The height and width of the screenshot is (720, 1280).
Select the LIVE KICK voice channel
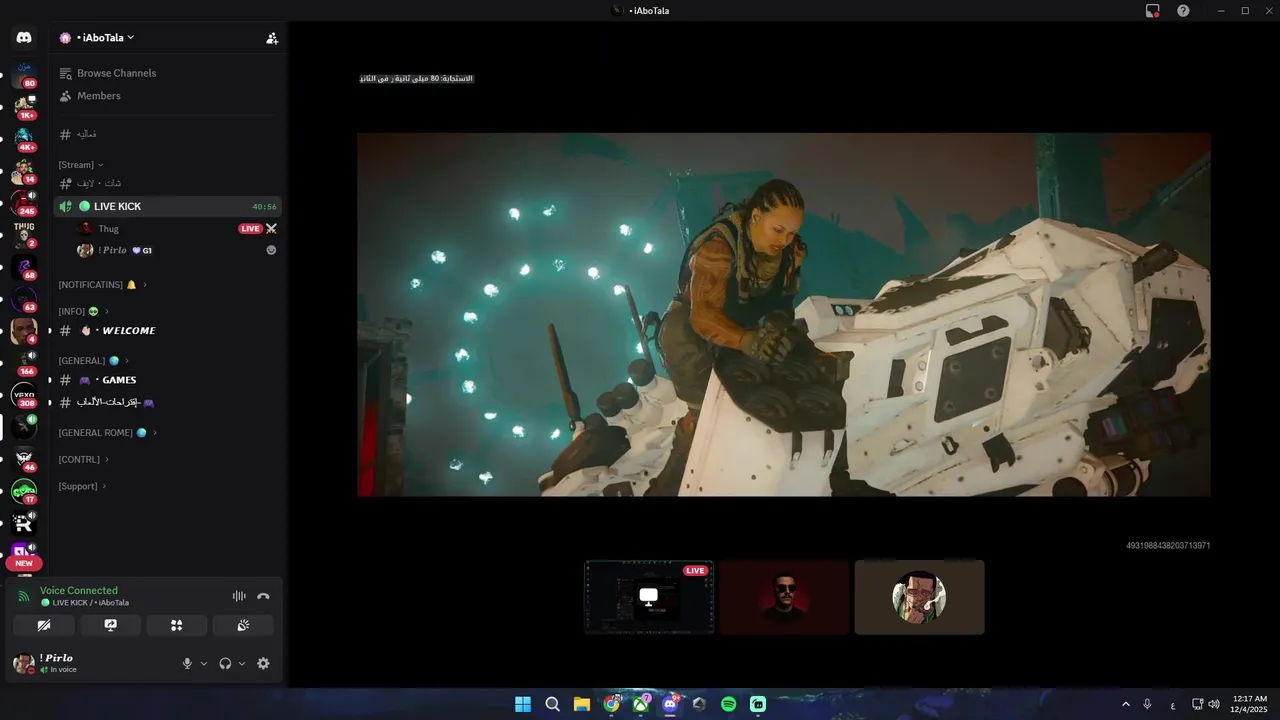pos(166,206)
